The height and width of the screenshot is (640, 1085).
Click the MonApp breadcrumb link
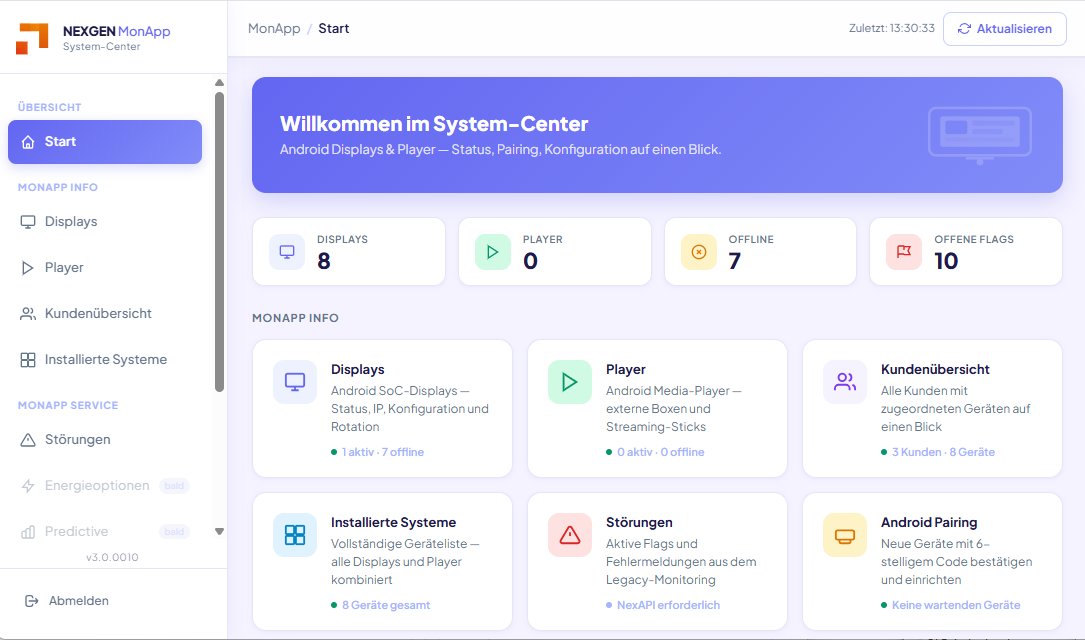pos(274,28)
